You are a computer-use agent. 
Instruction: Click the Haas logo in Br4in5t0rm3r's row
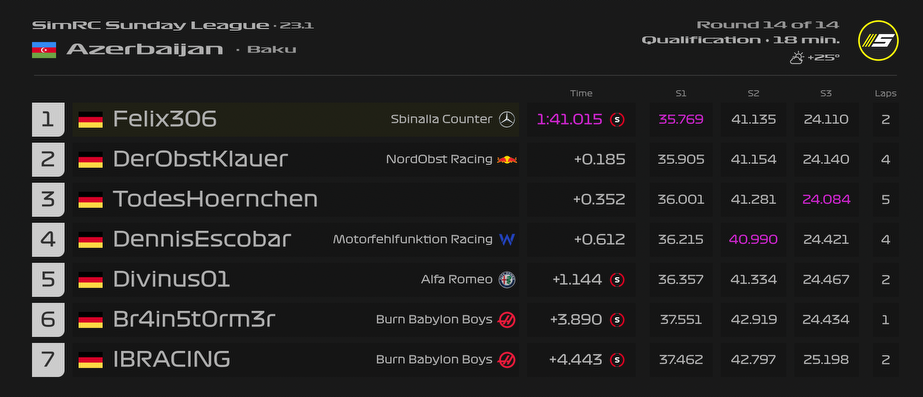point(507,320)
